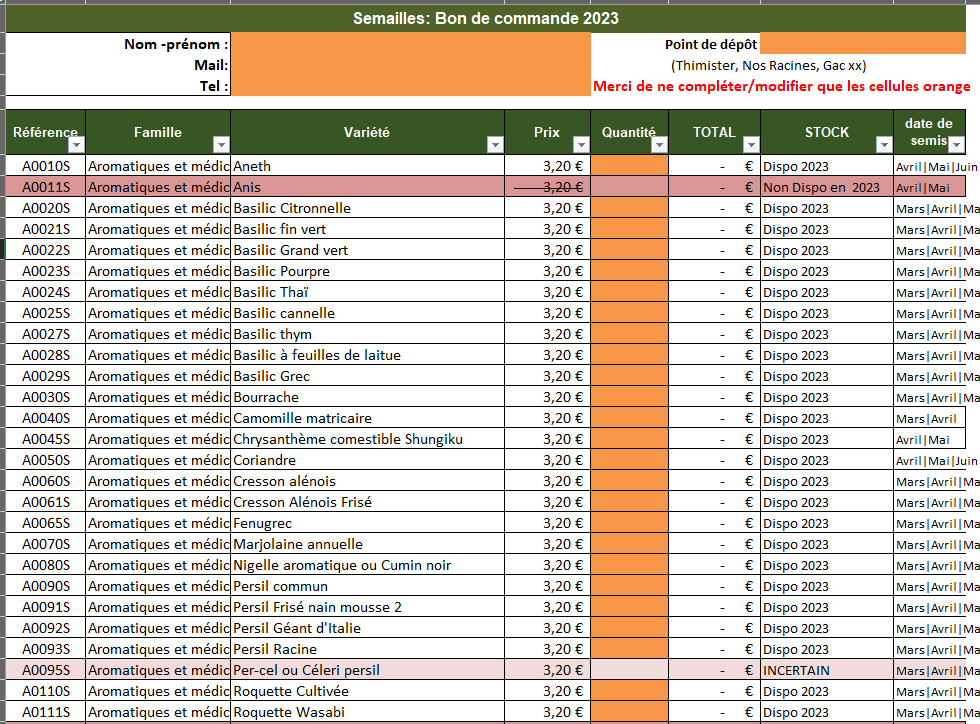Select the 'Camomille matricaire' cell
The image size is (980, 724).
[x=368, y=418]
